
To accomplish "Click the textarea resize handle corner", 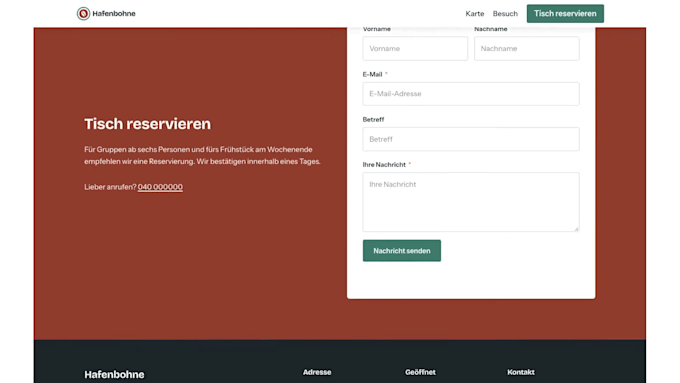I will 576,229.
